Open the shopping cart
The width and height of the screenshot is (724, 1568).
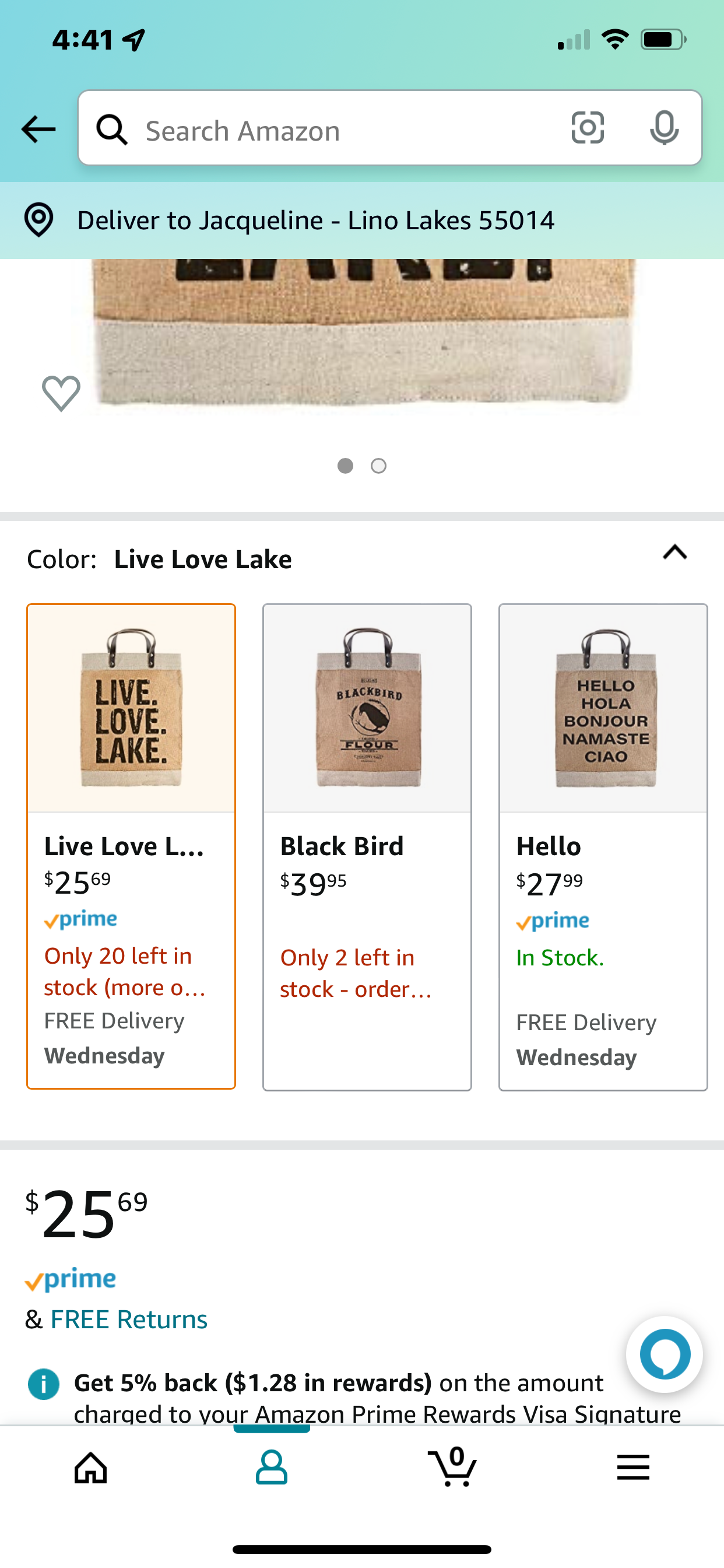tap(453, 1467)
